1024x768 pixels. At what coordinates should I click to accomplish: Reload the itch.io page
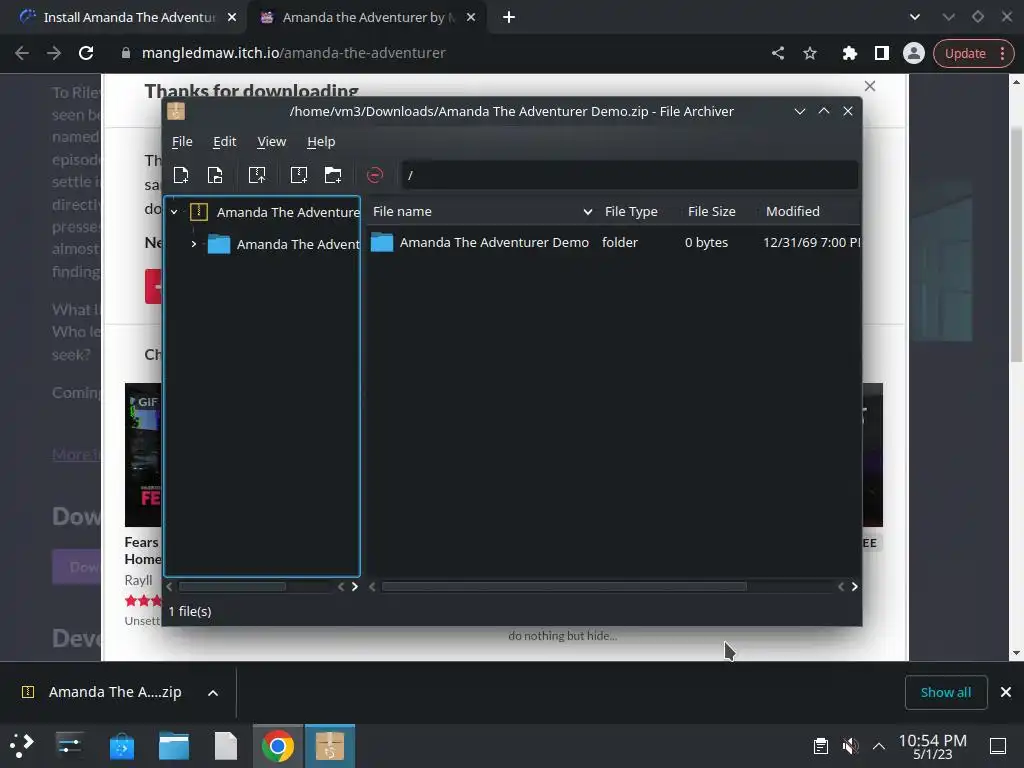(86, 53)
